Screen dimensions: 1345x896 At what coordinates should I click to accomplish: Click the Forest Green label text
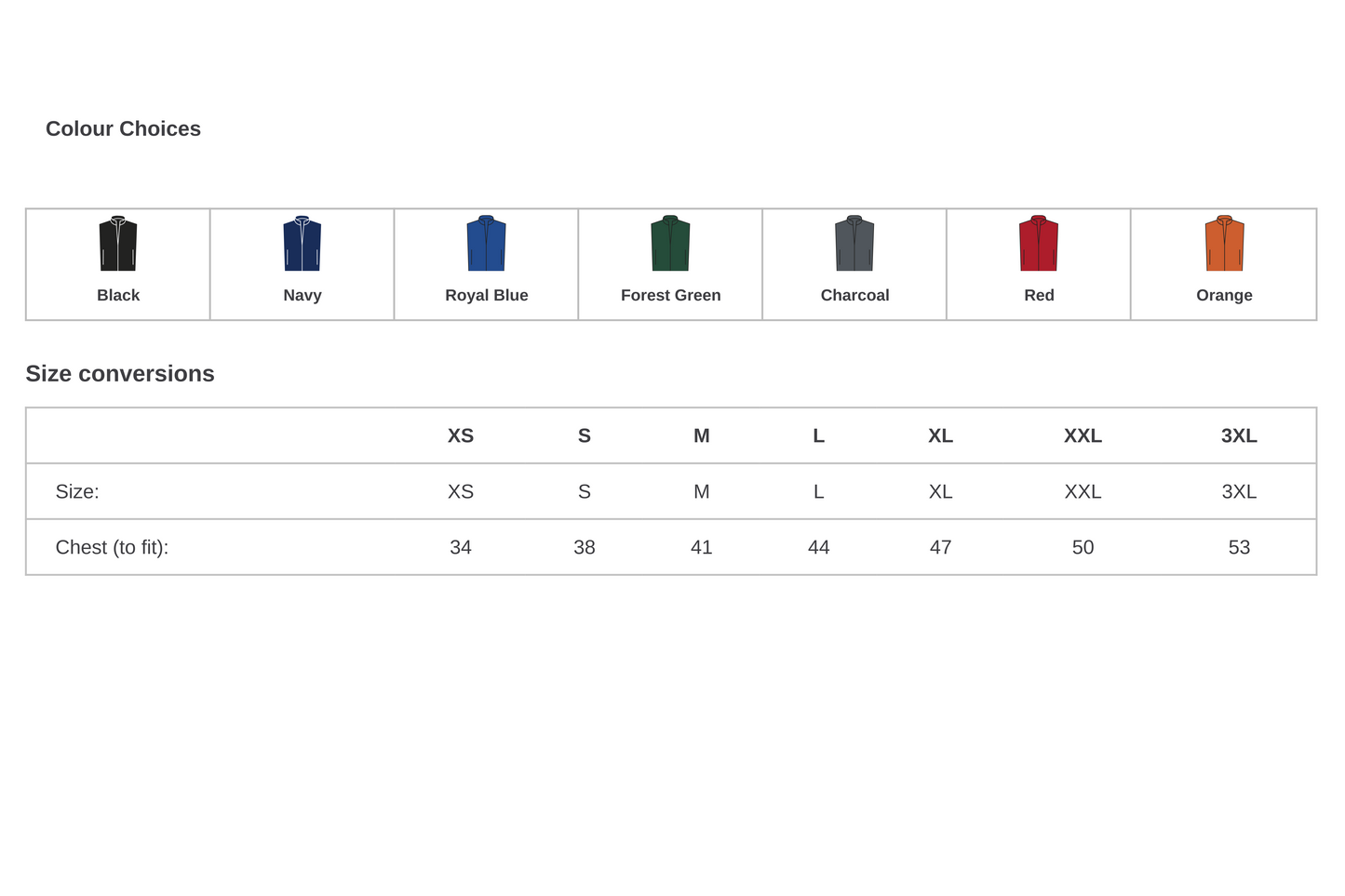671,295
